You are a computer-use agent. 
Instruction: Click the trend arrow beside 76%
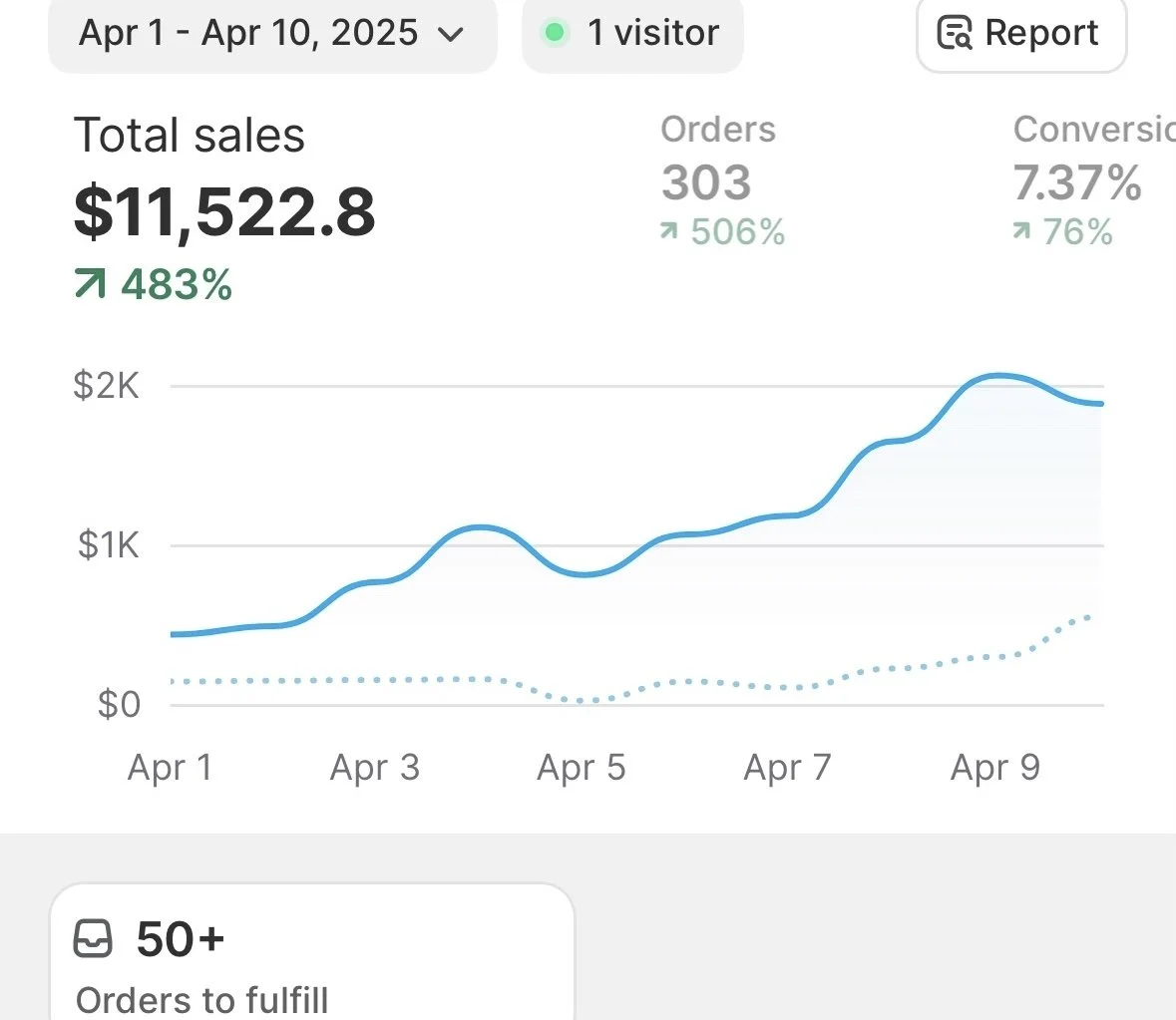point(1019,231)
